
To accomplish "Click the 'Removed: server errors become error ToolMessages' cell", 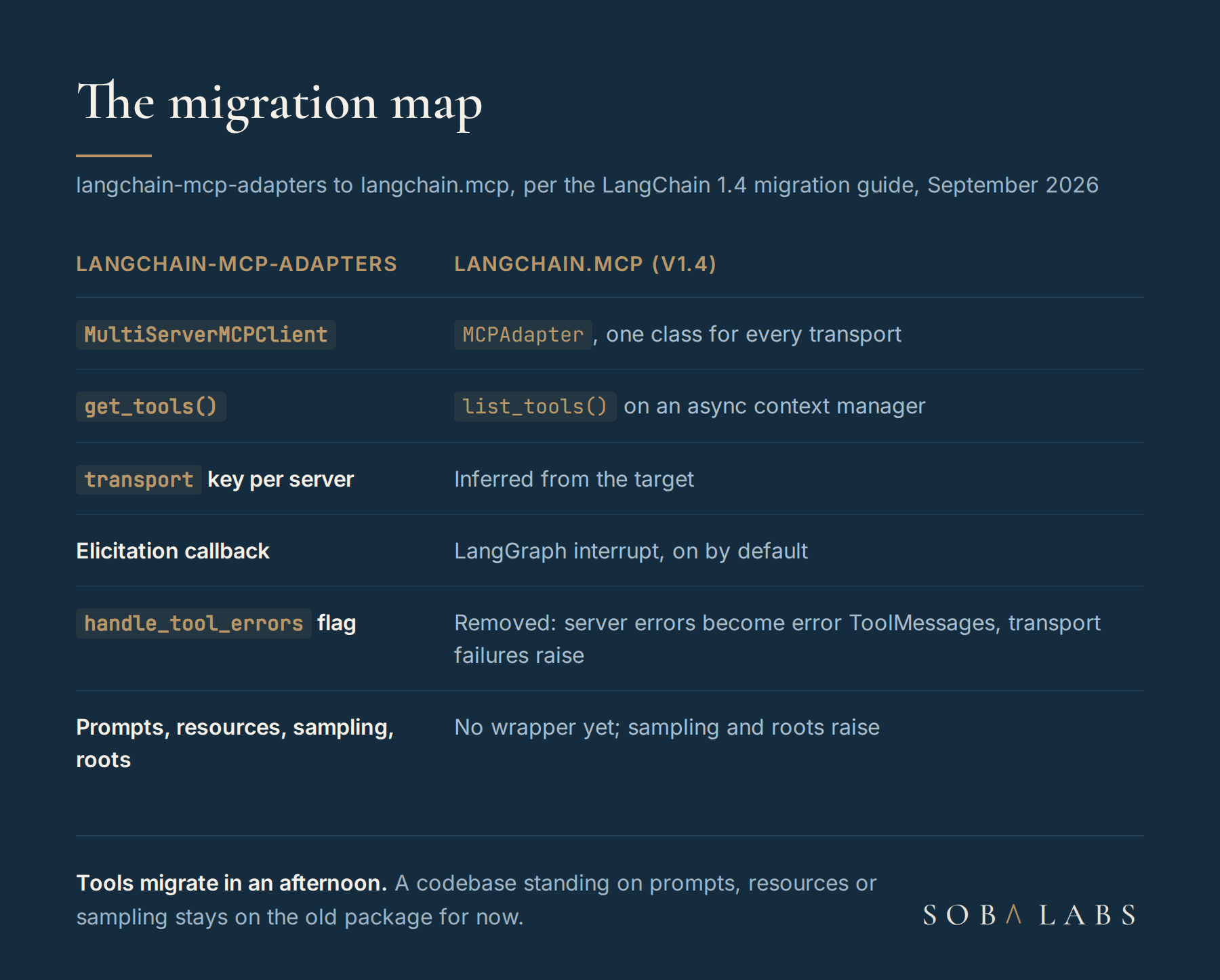I will click(x=777, y=639).
